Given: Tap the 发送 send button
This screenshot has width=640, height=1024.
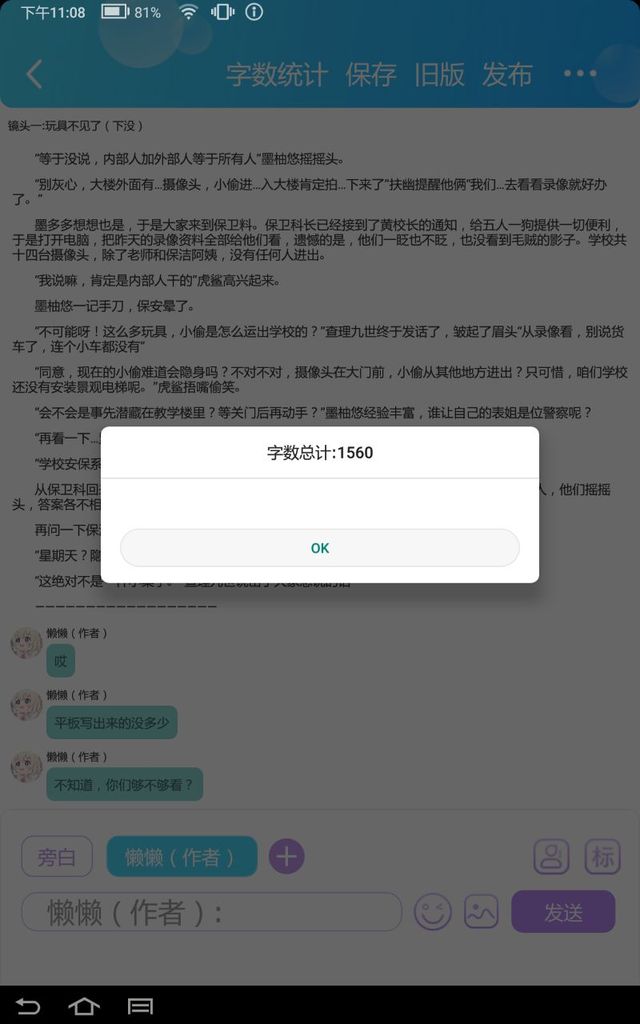Looking at the screenshot, I should (563, 912).
